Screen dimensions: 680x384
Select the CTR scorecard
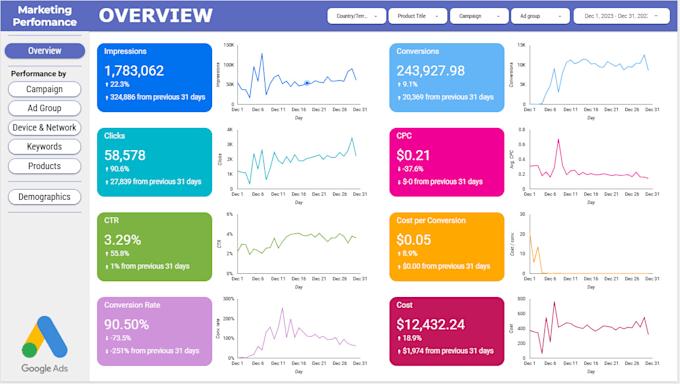tap(154, 247)
